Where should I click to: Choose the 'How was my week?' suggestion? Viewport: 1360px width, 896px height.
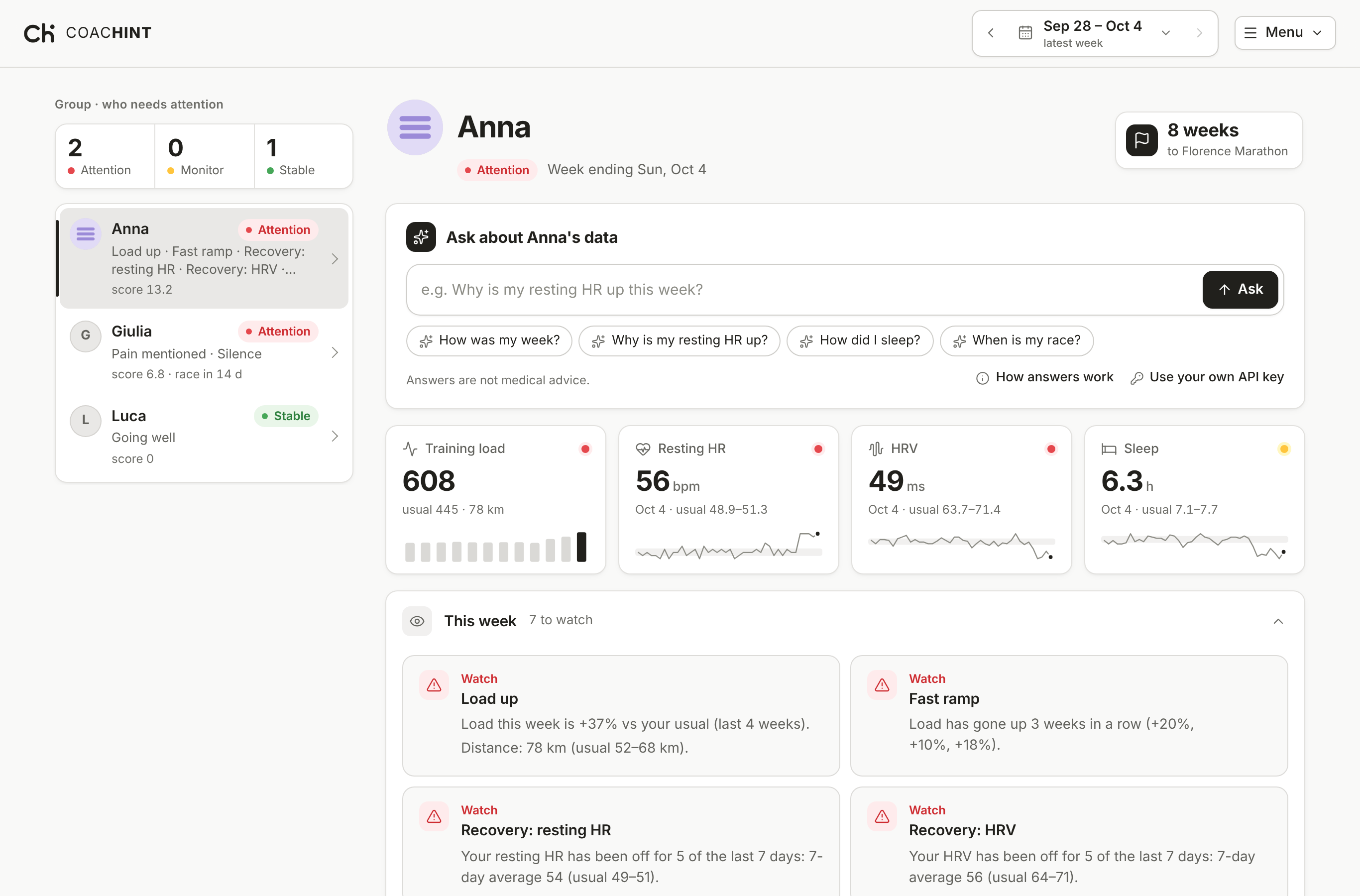(489, 340)
